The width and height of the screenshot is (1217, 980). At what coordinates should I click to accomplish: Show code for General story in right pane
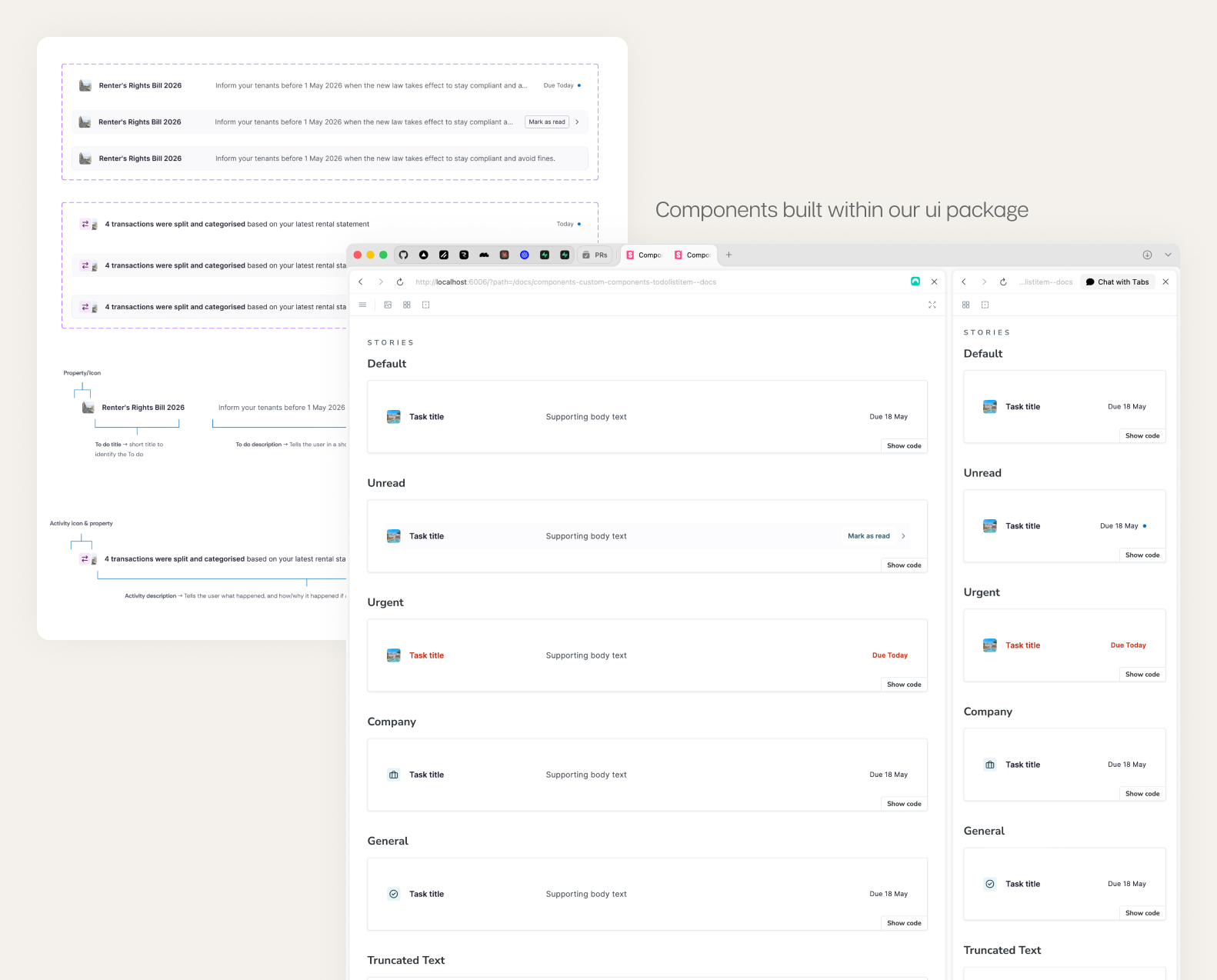[1142, 913]
